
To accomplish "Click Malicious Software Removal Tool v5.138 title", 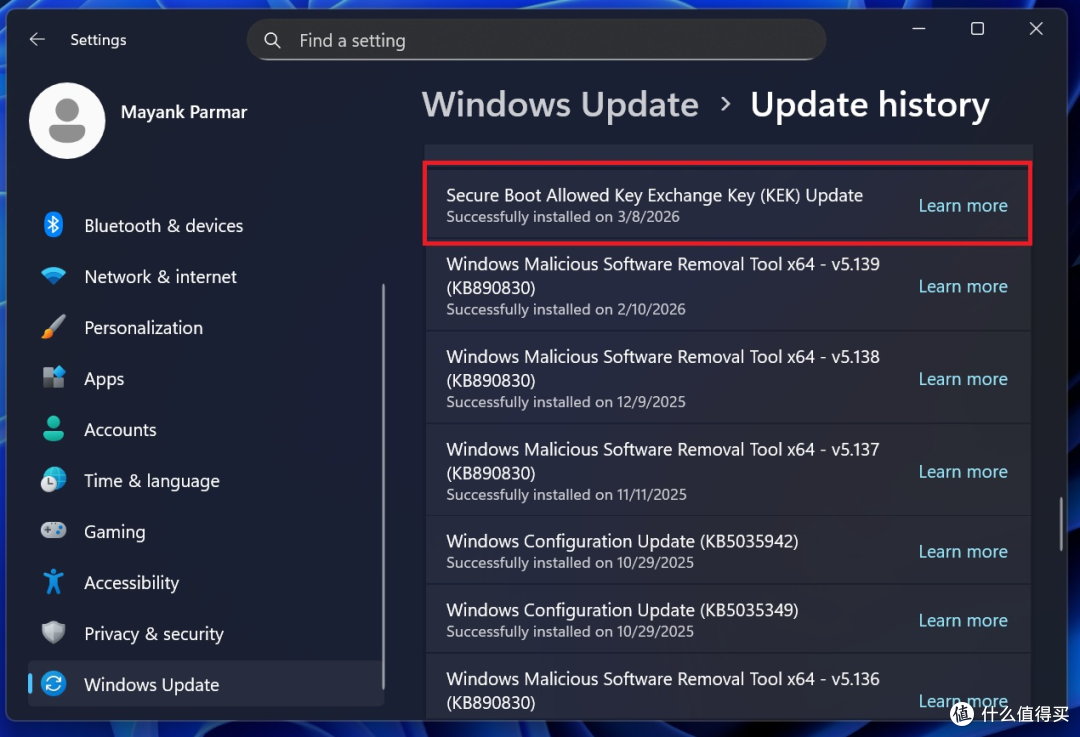I will click(663, 368).
